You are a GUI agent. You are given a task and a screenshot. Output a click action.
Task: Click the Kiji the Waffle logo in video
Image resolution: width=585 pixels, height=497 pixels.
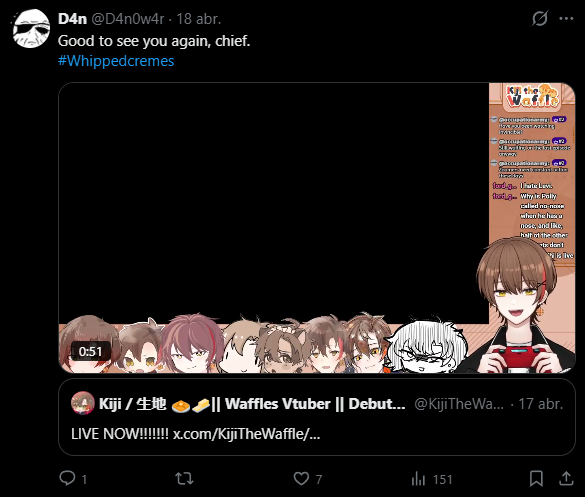tap(532, 96)
